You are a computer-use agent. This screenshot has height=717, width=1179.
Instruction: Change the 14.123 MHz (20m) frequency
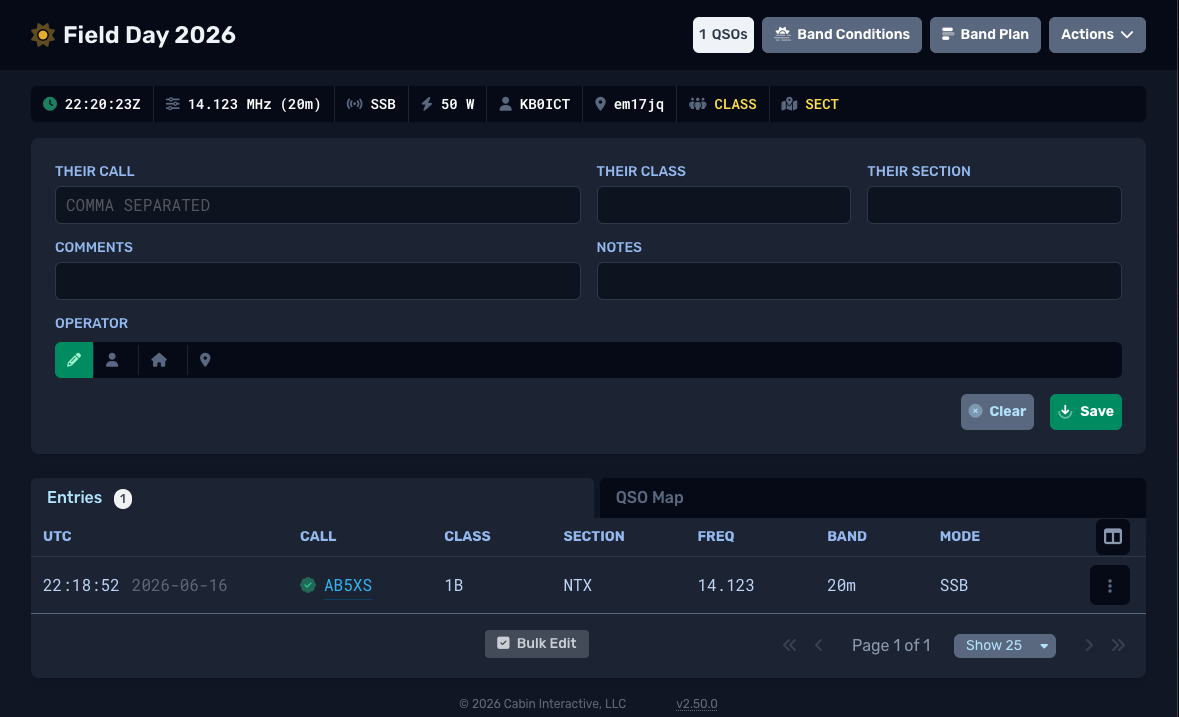pos(244,104)
